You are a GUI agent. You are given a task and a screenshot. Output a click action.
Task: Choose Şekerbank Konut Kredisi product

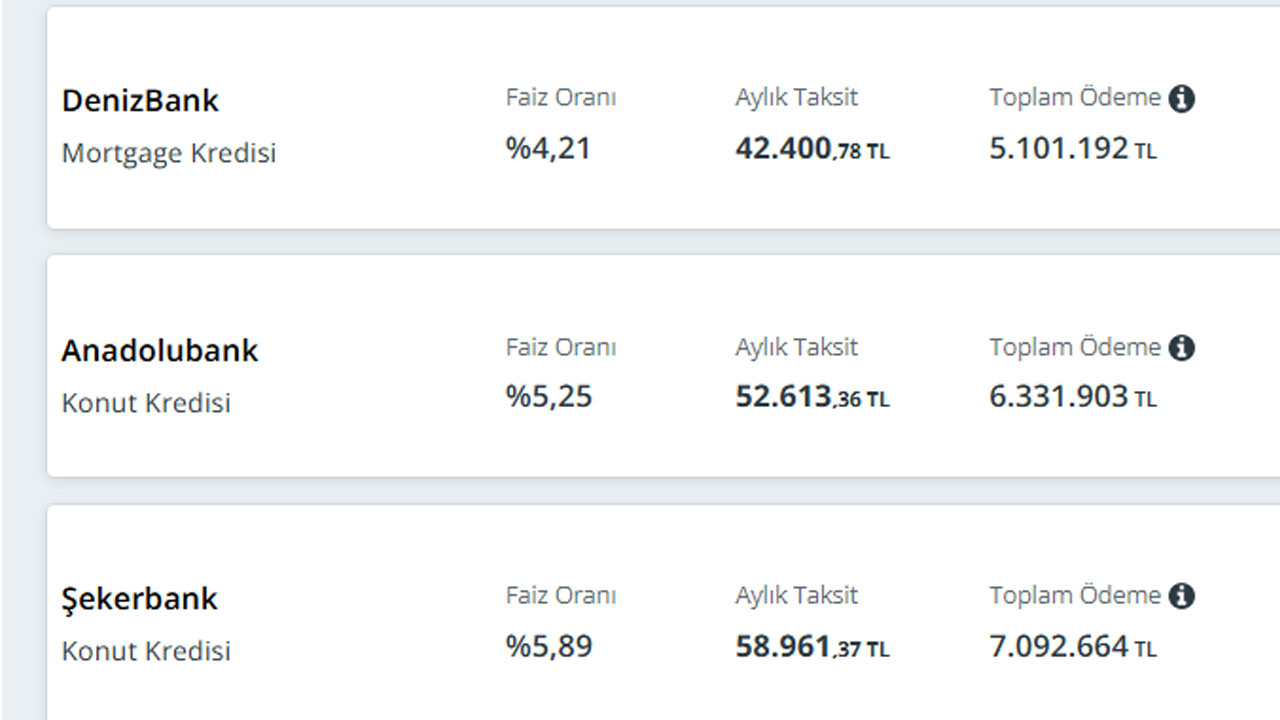(146, 651)
